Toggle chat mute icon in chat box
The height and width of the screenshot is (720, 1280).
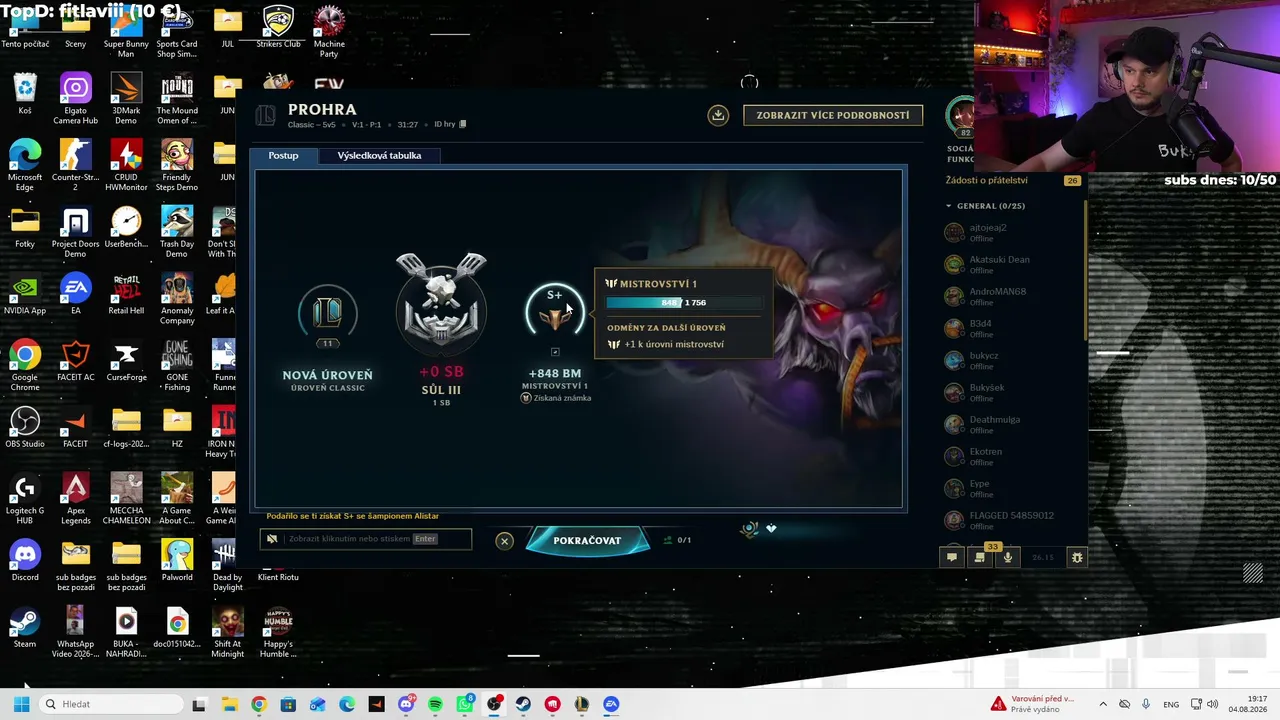272,539
